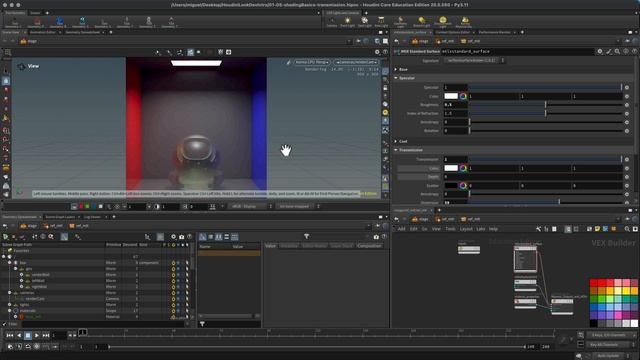The height and width of the screenshot is (360, 640).
Task: Switch to the Performance Monitor tab
Action: (x=494, y=32)
